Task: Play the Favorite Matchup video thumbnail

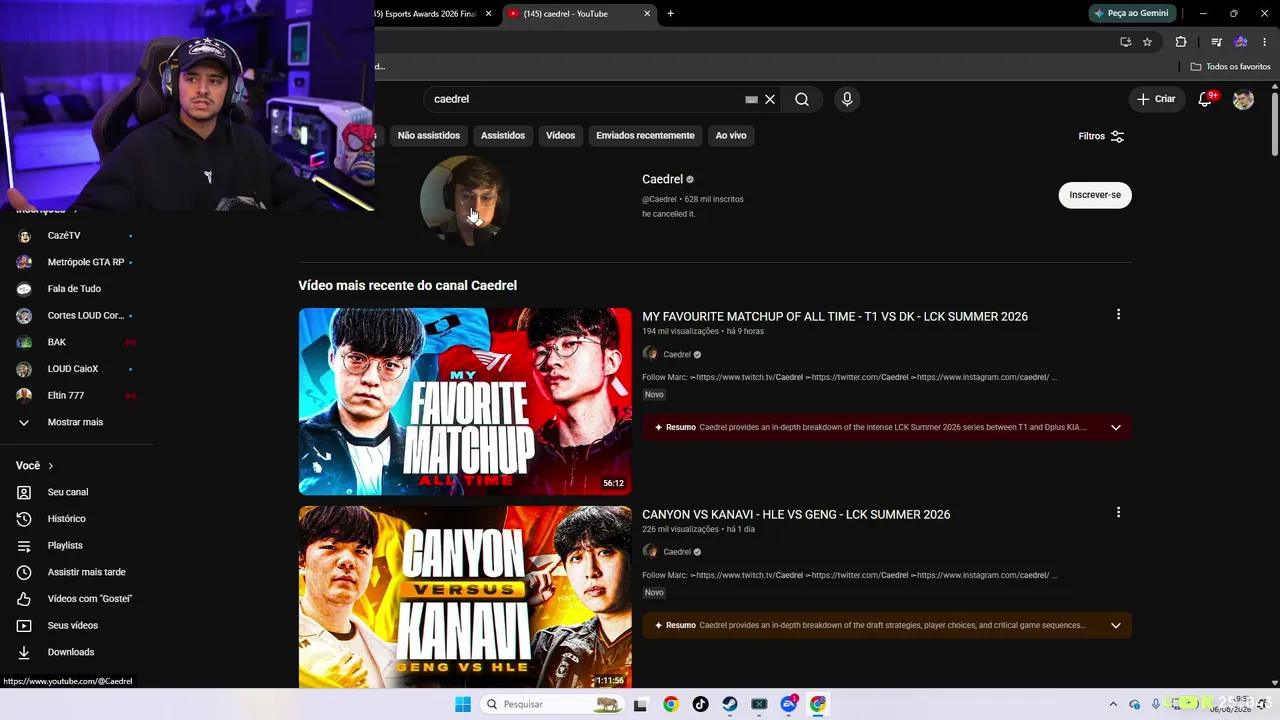Action: [465, 401]
